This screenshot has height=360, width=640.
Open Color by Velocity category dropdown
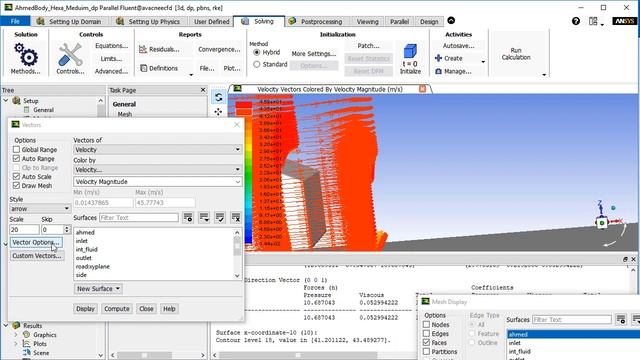tap(158, 169)
